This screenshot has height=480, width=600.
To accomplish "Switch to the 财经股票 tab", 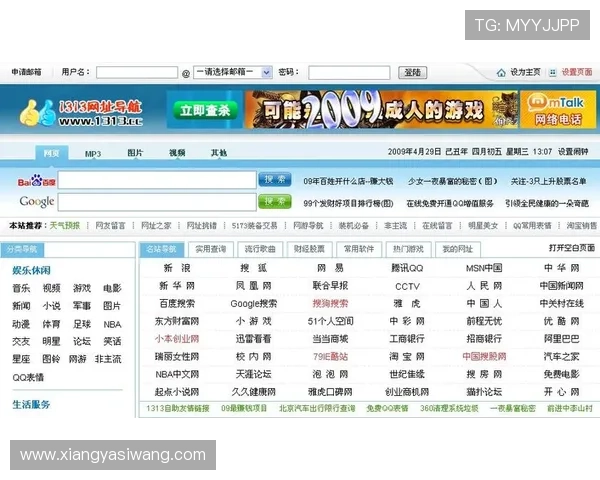I will click(309, 250).
